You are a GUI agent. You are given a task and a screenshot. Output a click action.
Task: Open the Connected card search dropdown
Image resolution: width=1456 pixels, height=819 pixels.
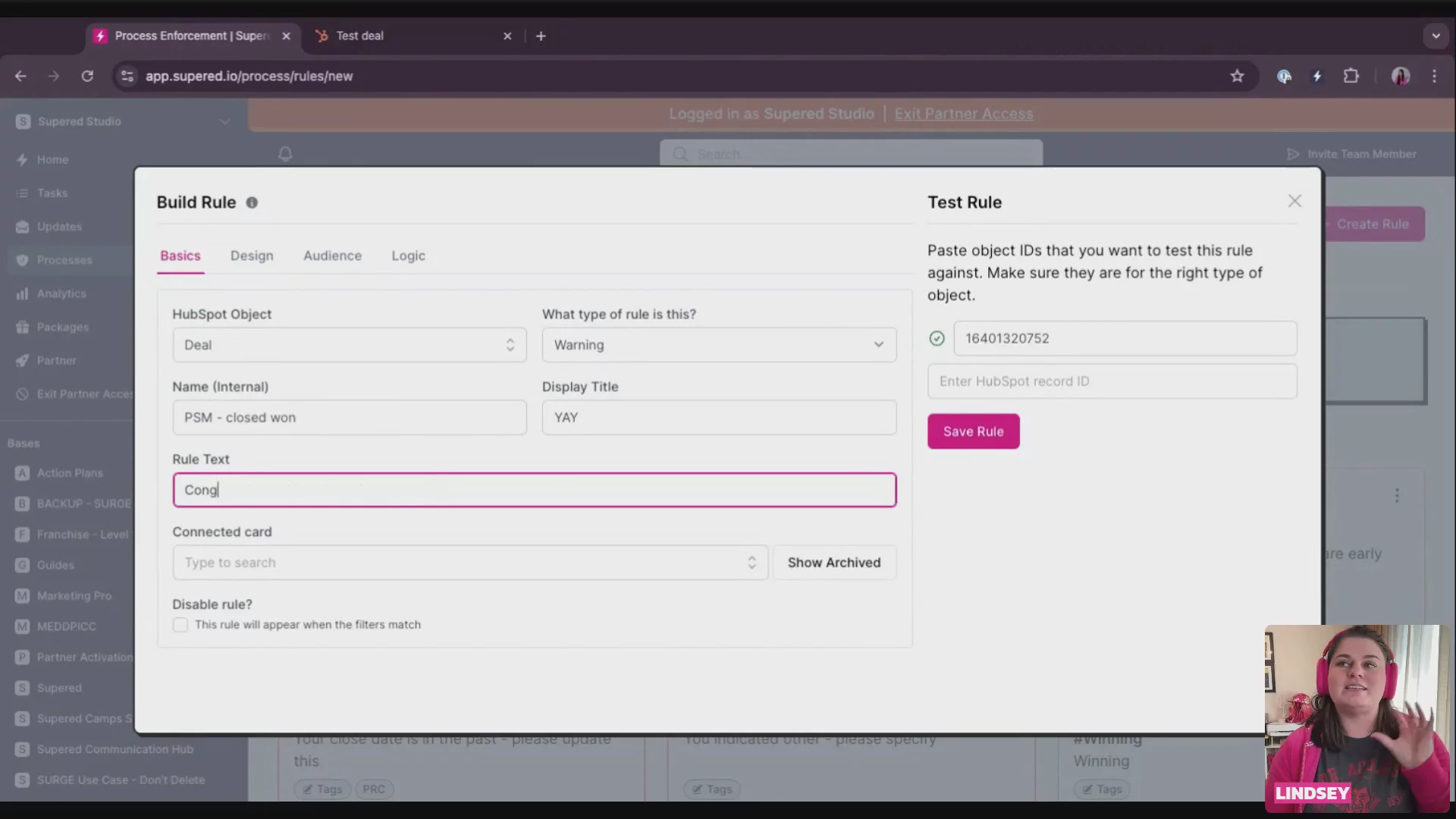(x=470, y=563)
